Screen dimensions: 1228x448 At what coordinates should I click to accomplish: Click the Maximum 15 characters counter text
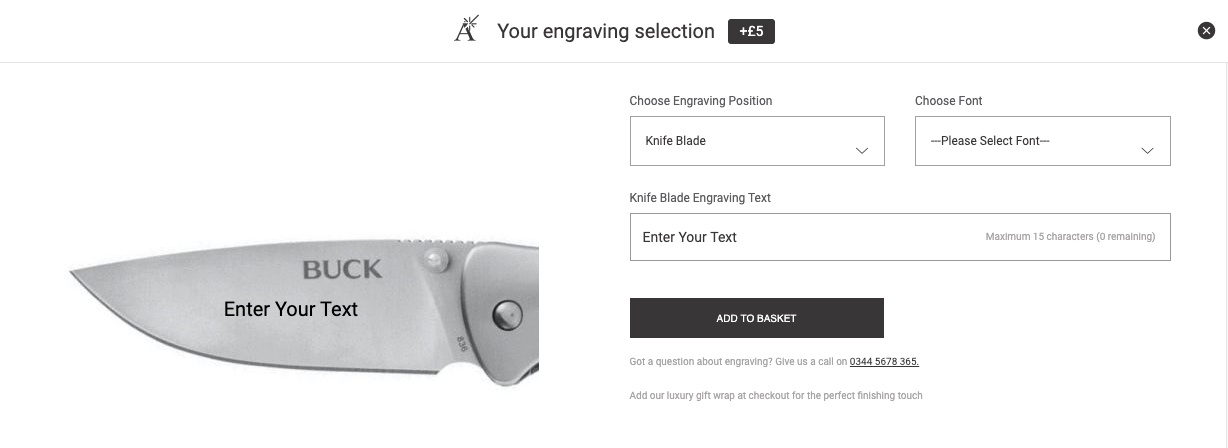(1070, 237)
